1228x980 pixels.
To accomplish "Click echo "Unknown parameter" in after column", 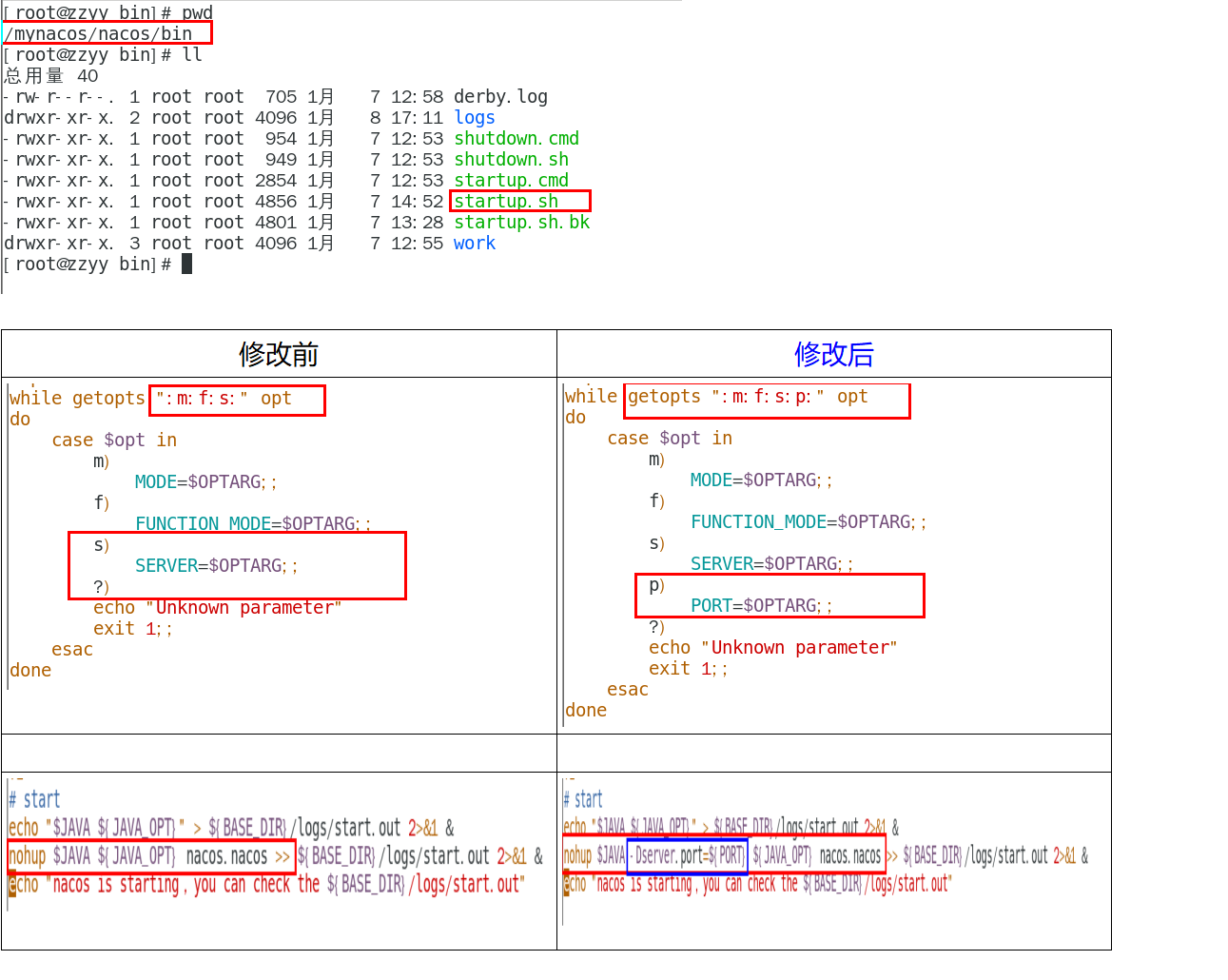I will (x=772, y=648).
